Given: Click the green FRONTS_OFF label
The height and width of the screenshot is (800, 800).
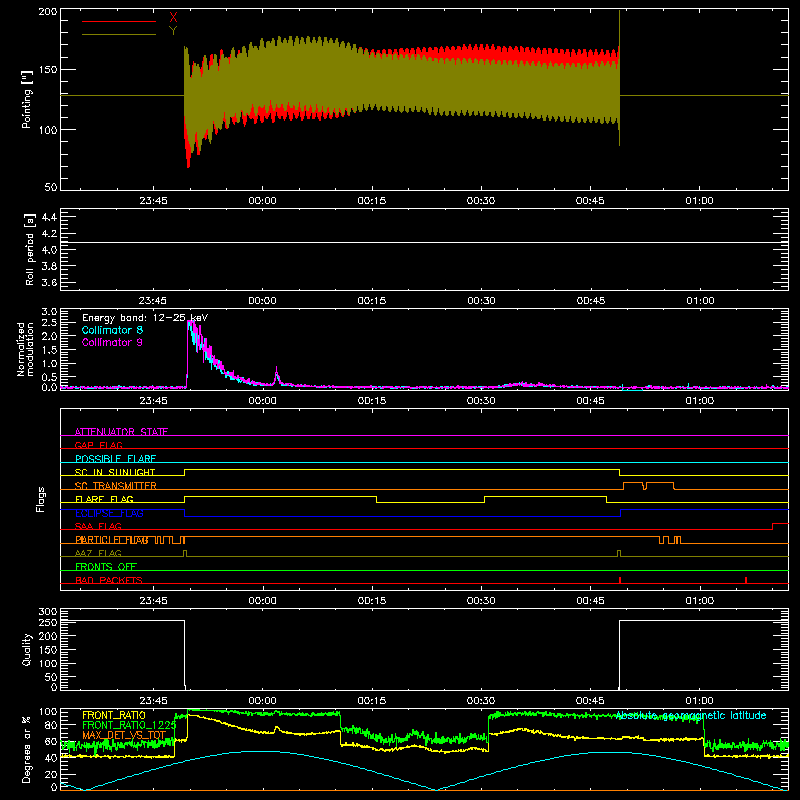Looking at the screenshot, I should point(106,567).
